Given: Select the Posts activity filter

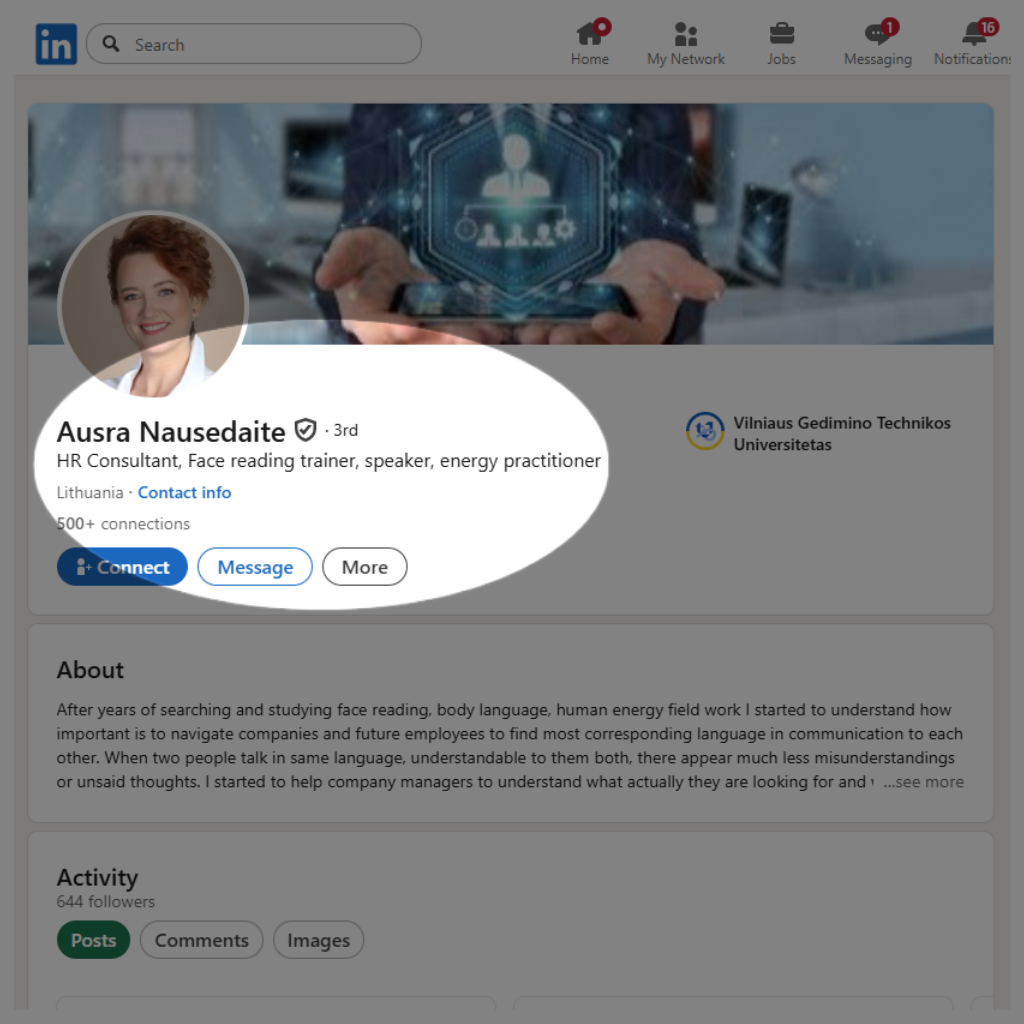Looking at the screenshot, I should (94, 940).
